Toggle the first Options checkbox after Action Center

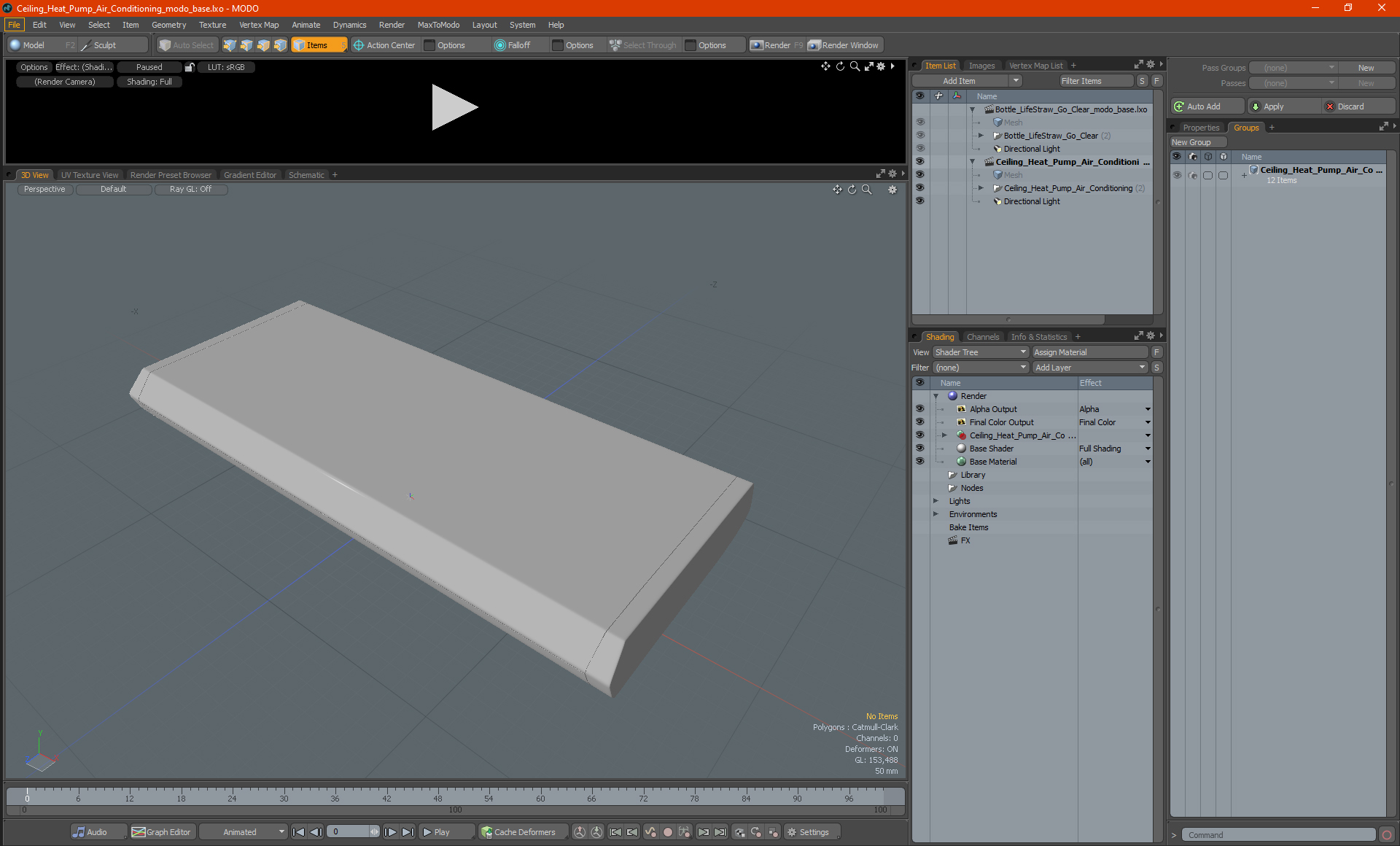coord(429,45)
